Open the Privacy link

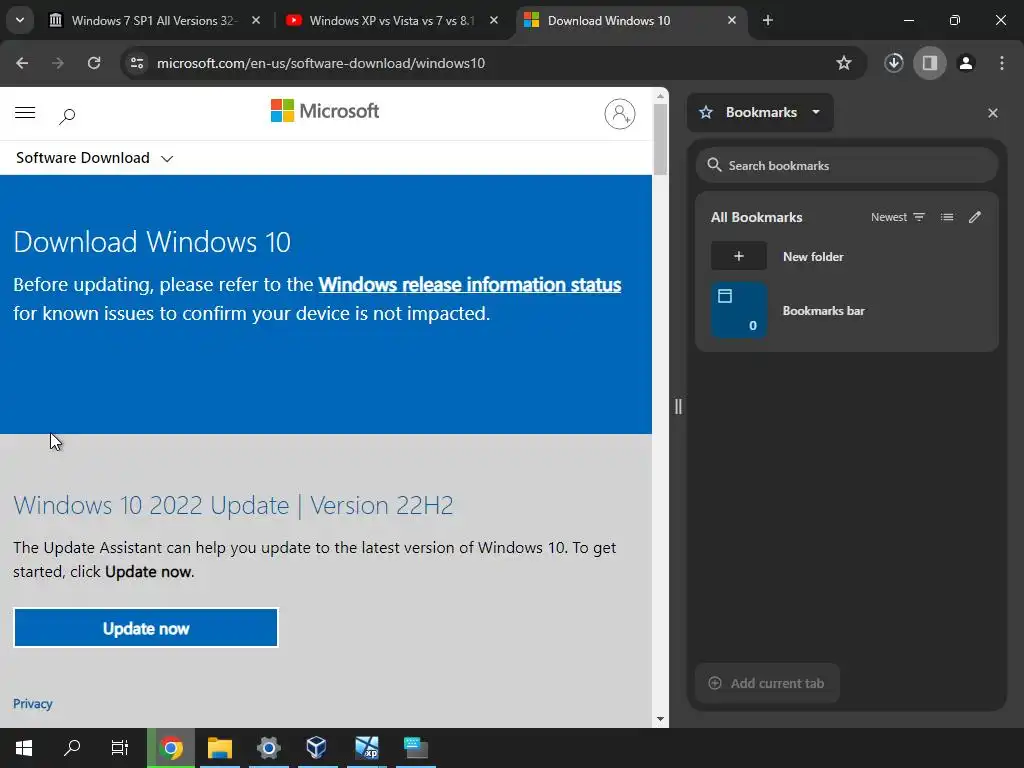pyautogui.click(x=33, y=703)
